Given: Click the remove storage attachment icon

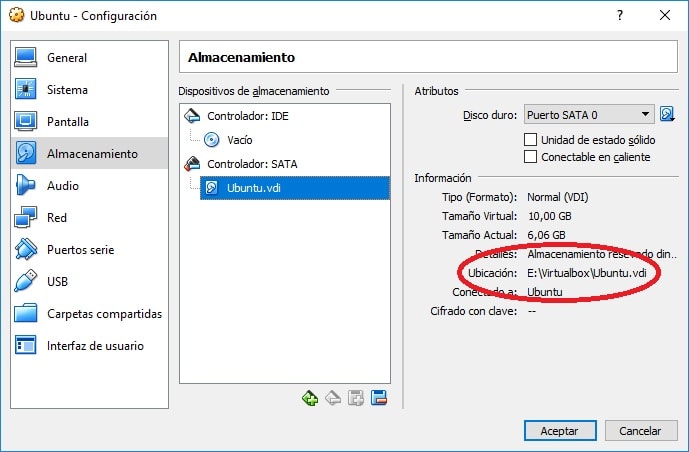Looking at the screenshot, I should (x=379, y=398).
